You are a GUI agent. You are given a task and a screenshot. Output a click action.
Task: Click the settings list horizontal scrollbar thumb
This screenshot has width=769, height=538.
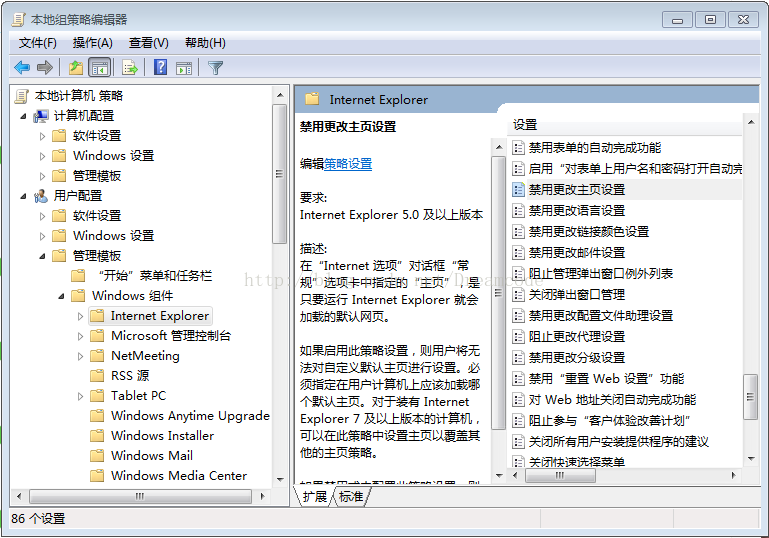[x=560, y=475]
